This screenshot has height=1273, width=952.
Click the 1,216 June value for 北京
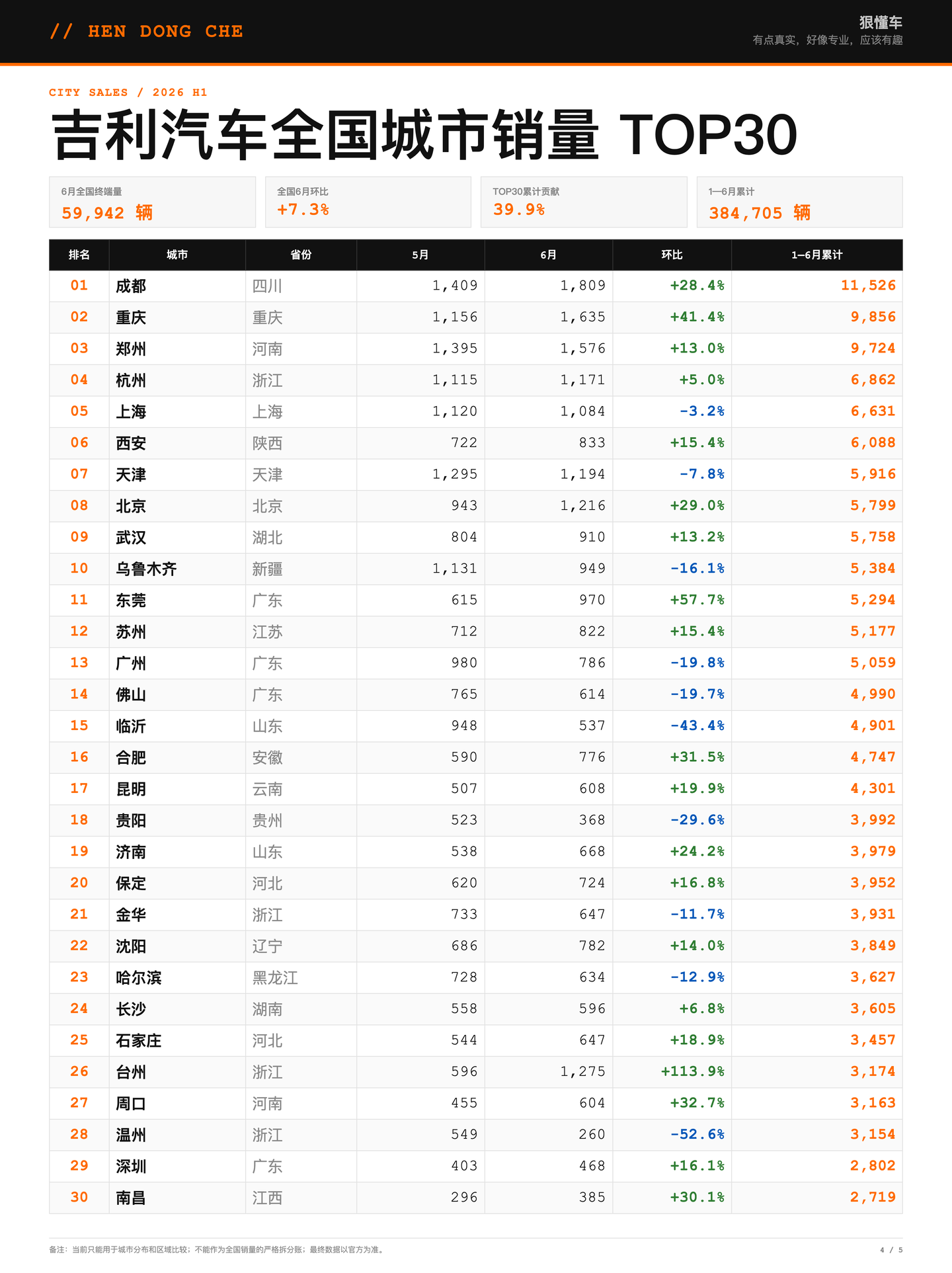pos(582,506)
